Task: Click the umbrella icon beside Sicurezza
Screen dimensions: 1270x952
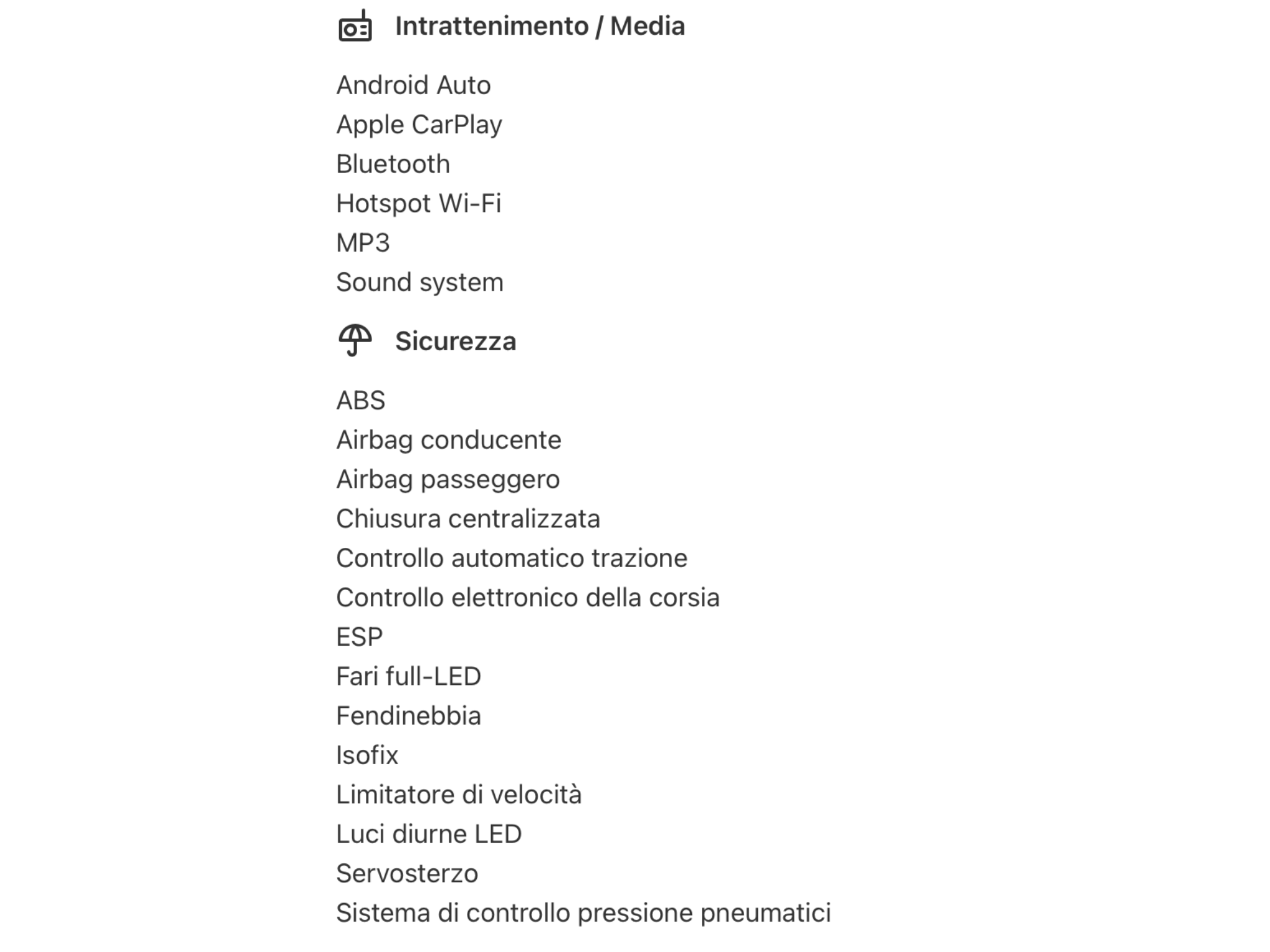Action: [x=355, y=340]
